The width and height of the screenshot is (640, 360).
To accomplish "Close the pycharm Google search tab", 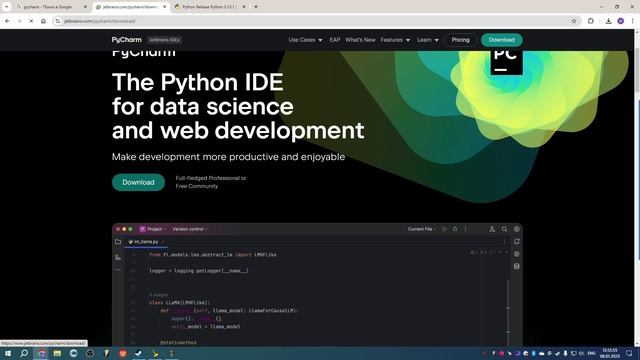I will [x=85, y=7].
